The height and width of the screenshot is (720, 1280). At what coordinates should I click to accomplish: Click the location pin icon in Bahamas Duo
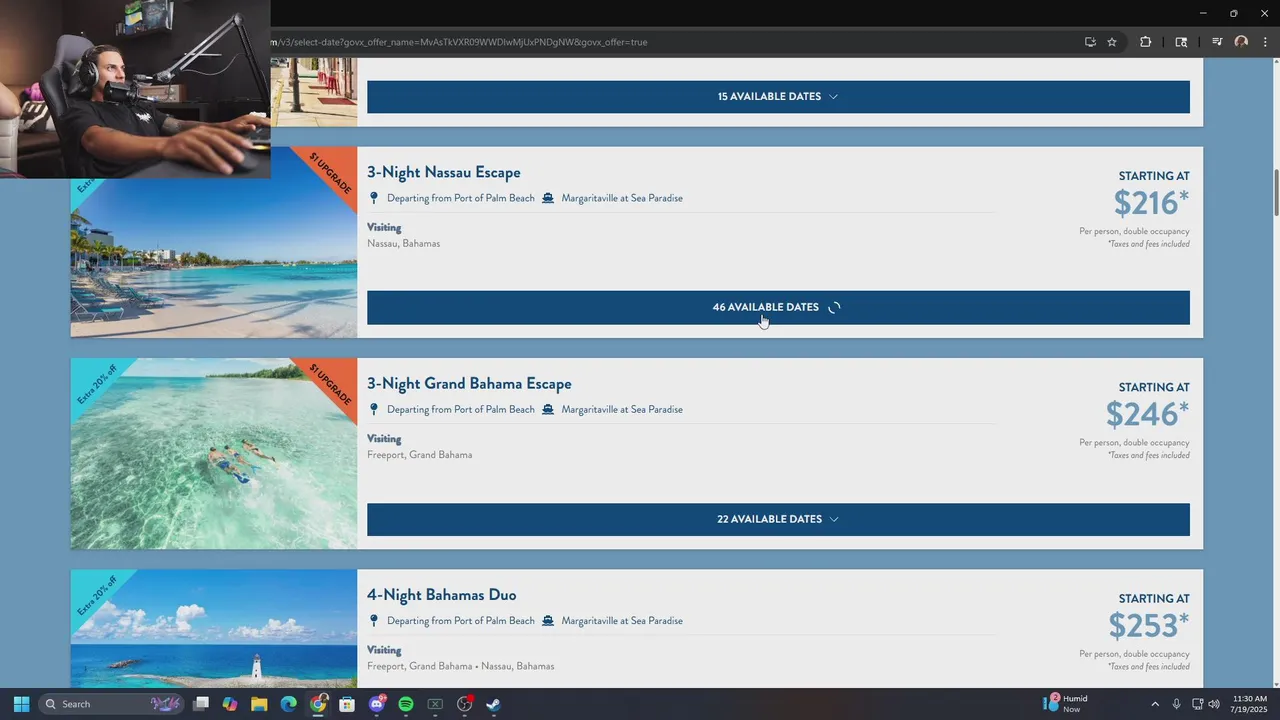click(374, 621)
